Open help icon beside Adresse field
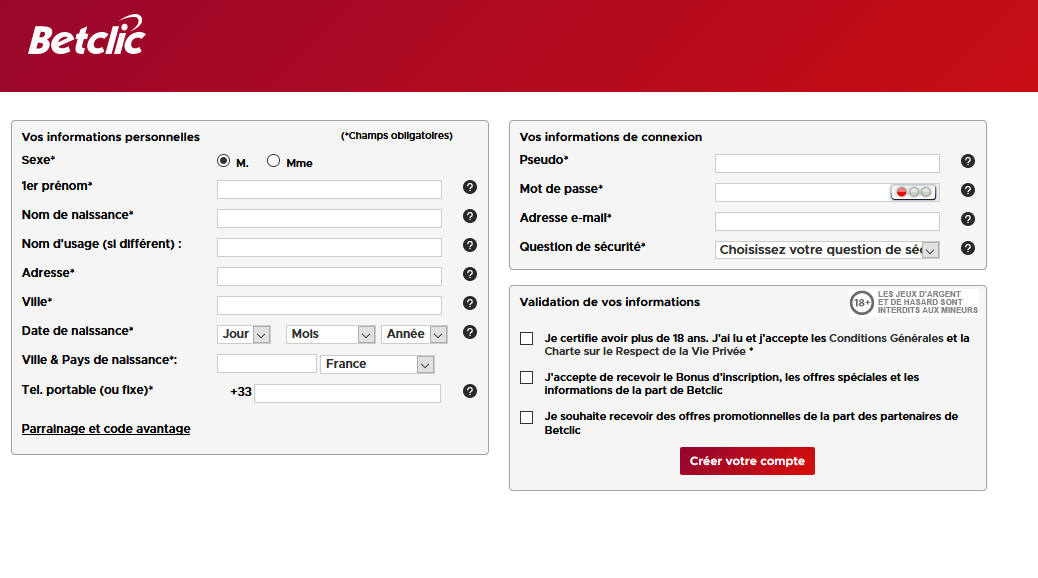Screen dimensions: 1038x578 point(469,274)
